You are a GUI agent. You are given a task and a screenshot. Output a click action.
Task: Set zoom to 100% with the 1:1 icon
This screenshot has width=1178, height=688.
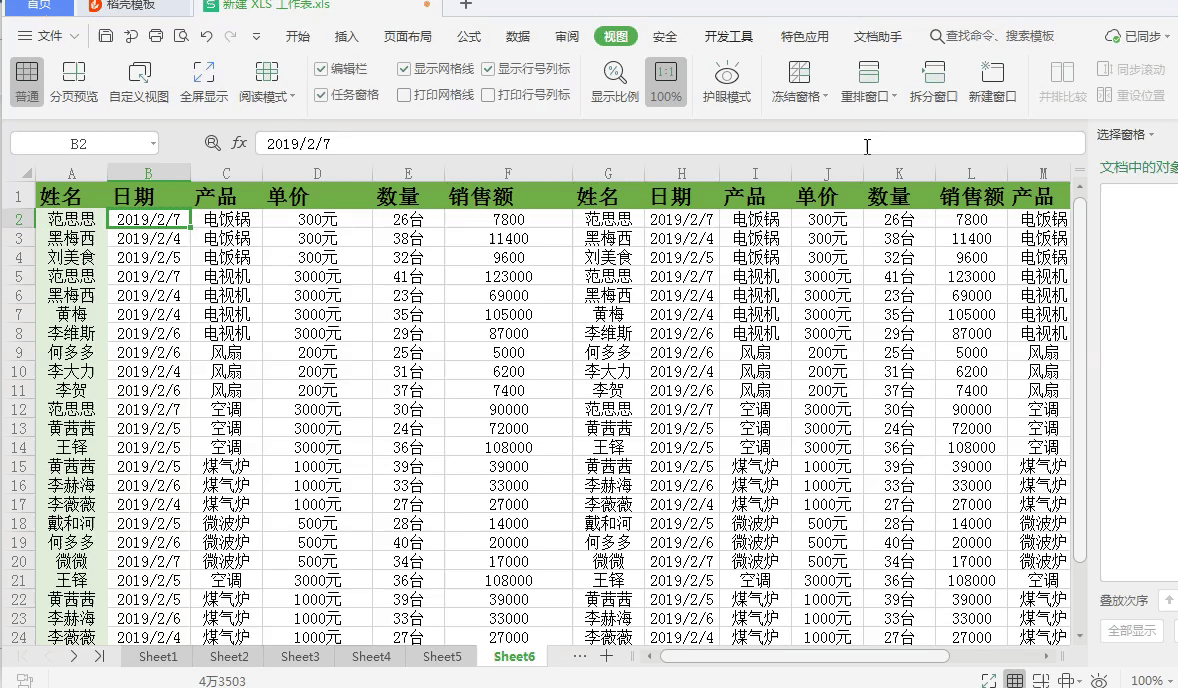click(x=666, y=81)
